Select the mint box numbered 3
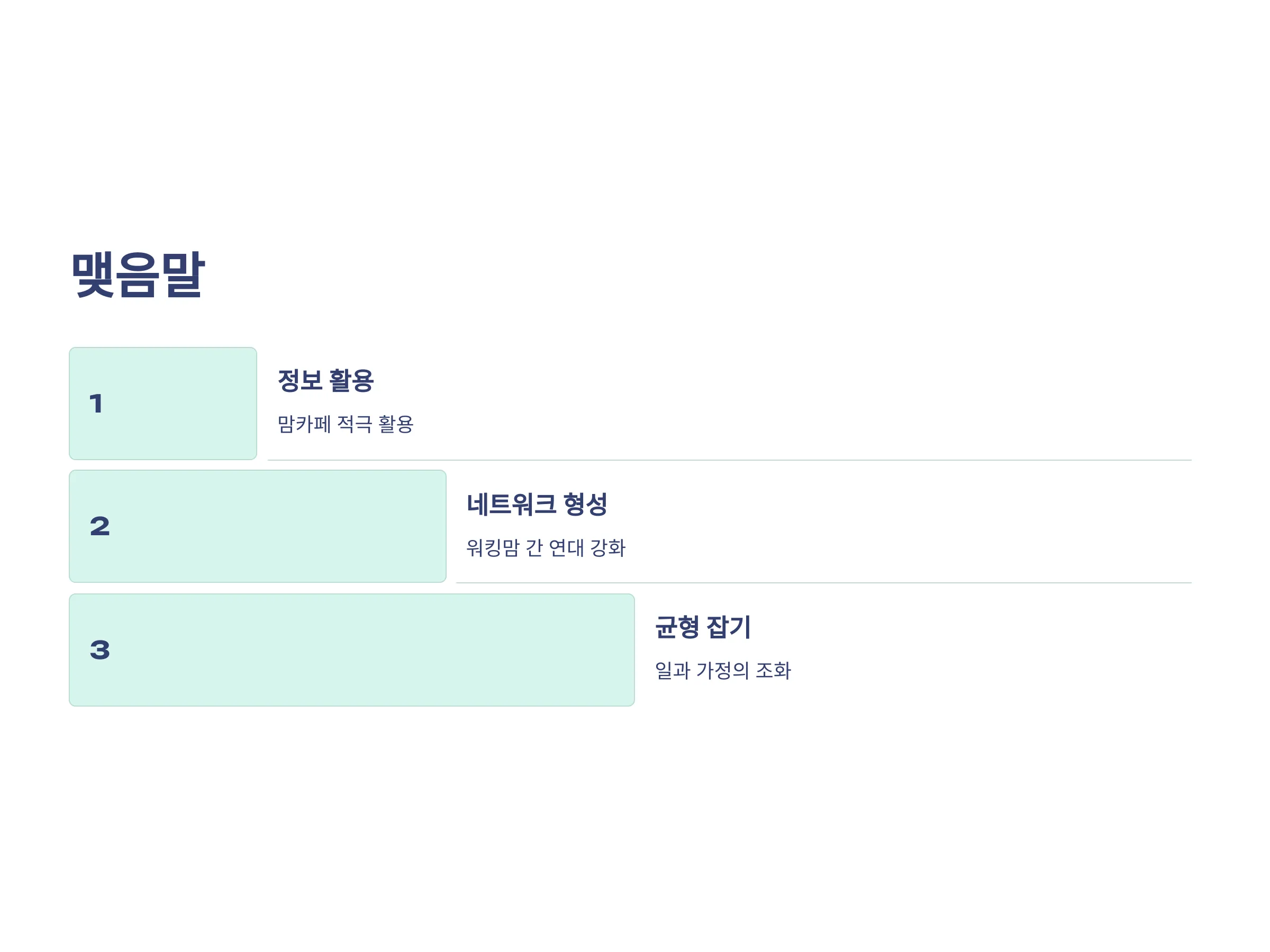The height and width of the screenshot is (952, 1270). 352,650
